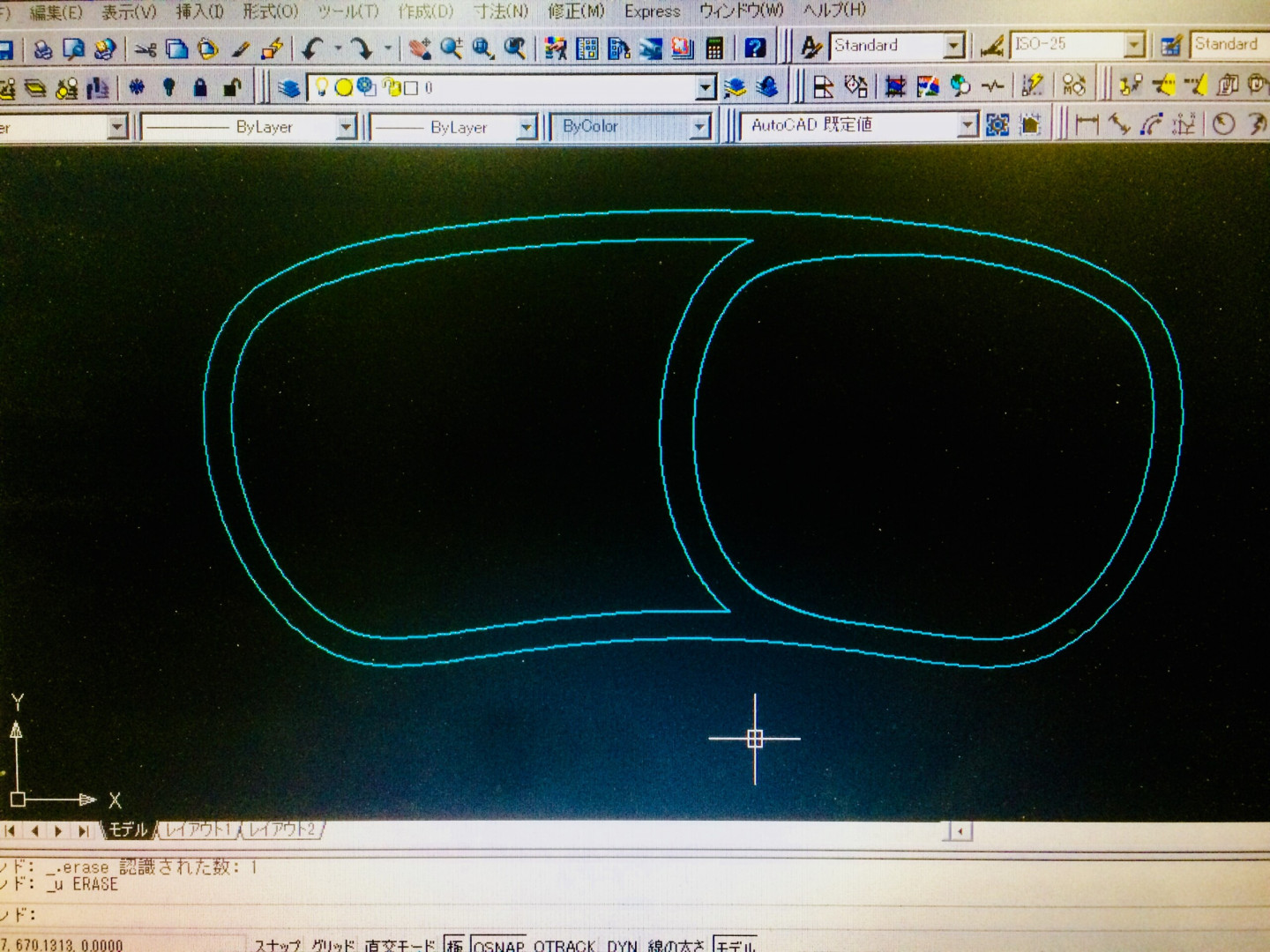Select the Pan realtime hand tool
Screen dimensions: 1270x952
(x=420, y=48)
